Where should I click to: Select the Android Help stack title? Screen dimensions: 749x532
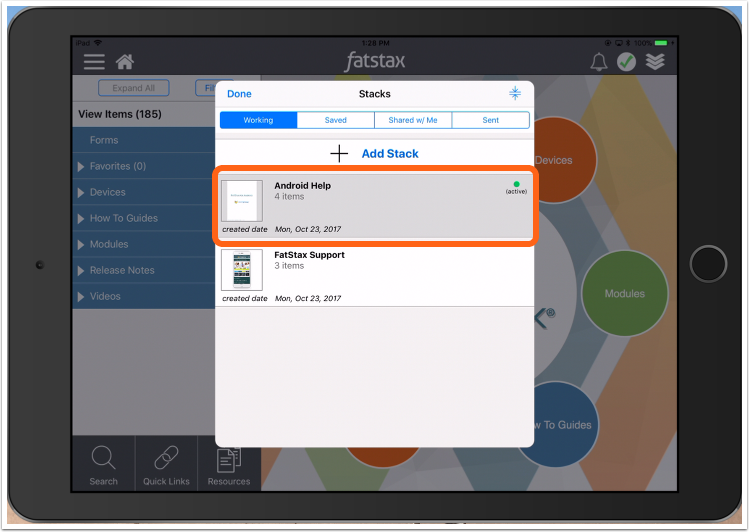(x=302, y=186)
